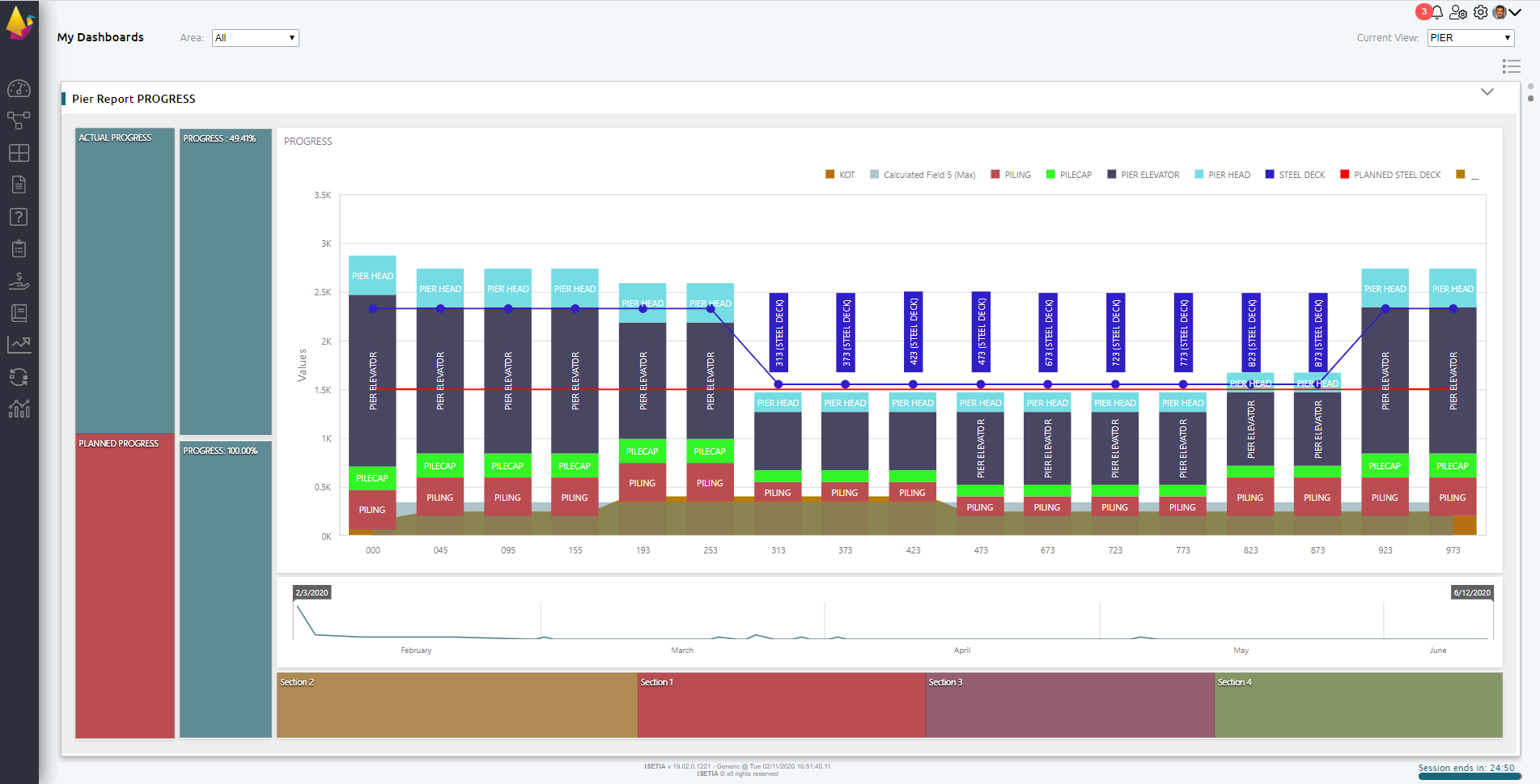Open the bar chart analytics icon
The height and width of the screenshot is (784, 1540).
coord(19,409)
